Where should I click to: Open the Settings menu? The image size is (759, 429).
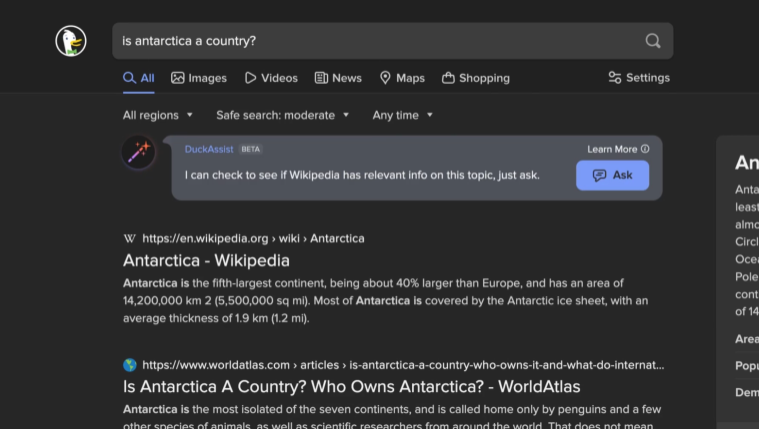(639, 77)
